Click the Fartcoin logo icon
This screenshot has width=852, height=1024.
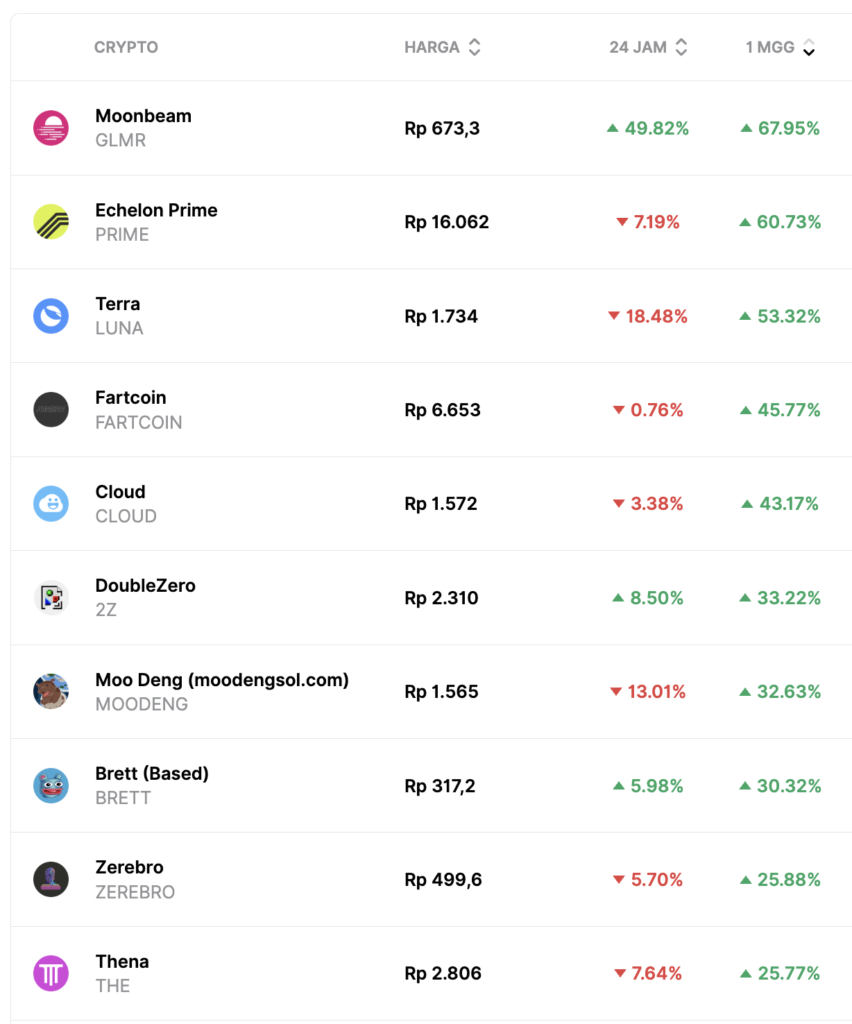point(51,410)
